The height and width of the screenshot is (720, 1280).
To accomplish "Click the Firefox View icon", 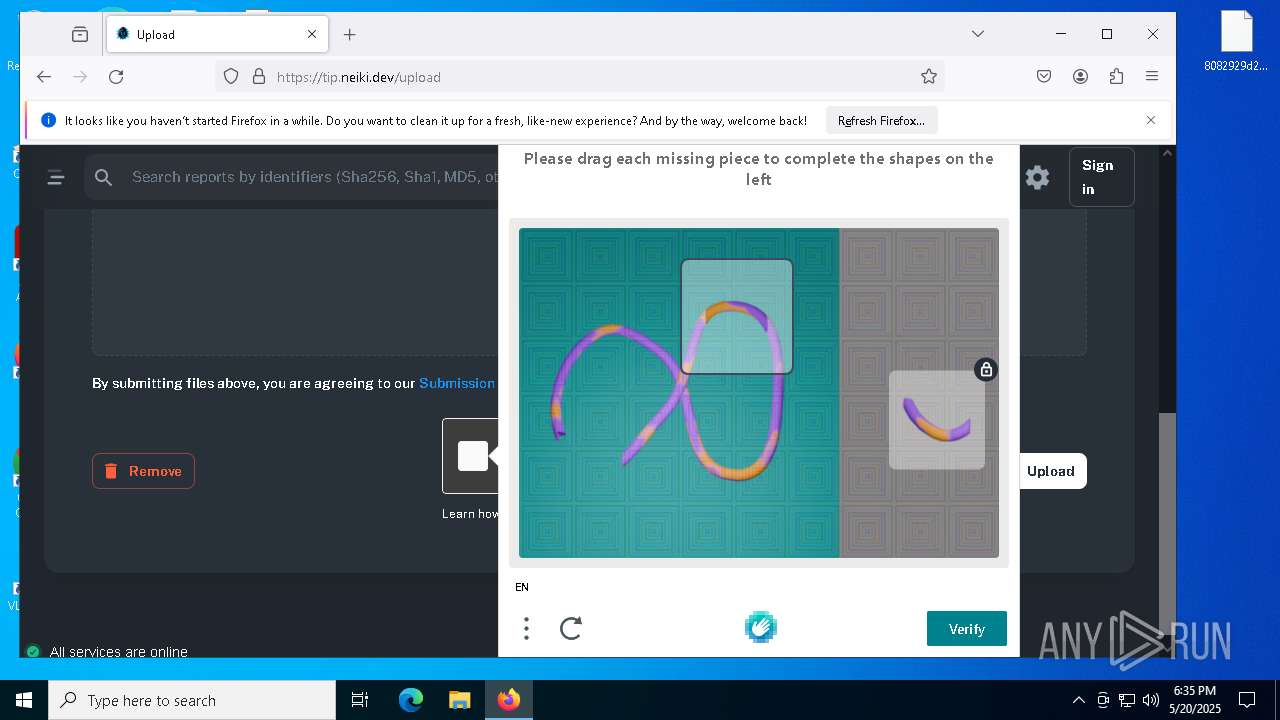I will 80,34.
